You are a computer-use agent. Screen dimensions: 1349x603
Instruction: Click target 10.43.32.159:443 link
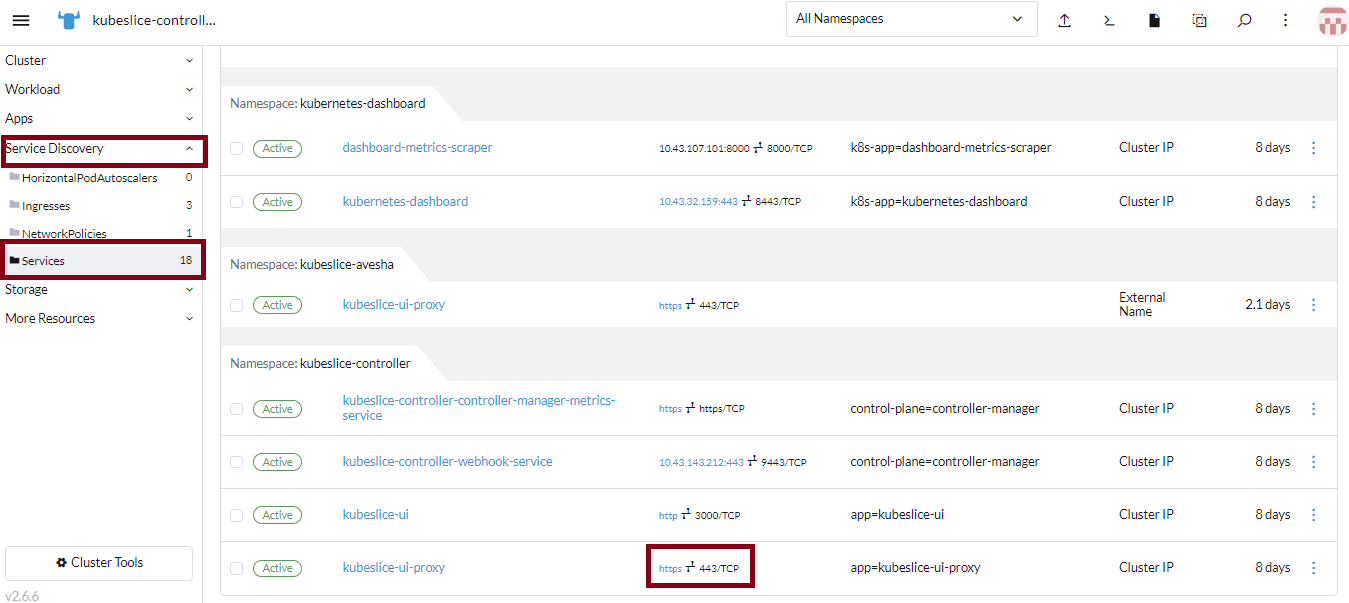pos(698,202)
